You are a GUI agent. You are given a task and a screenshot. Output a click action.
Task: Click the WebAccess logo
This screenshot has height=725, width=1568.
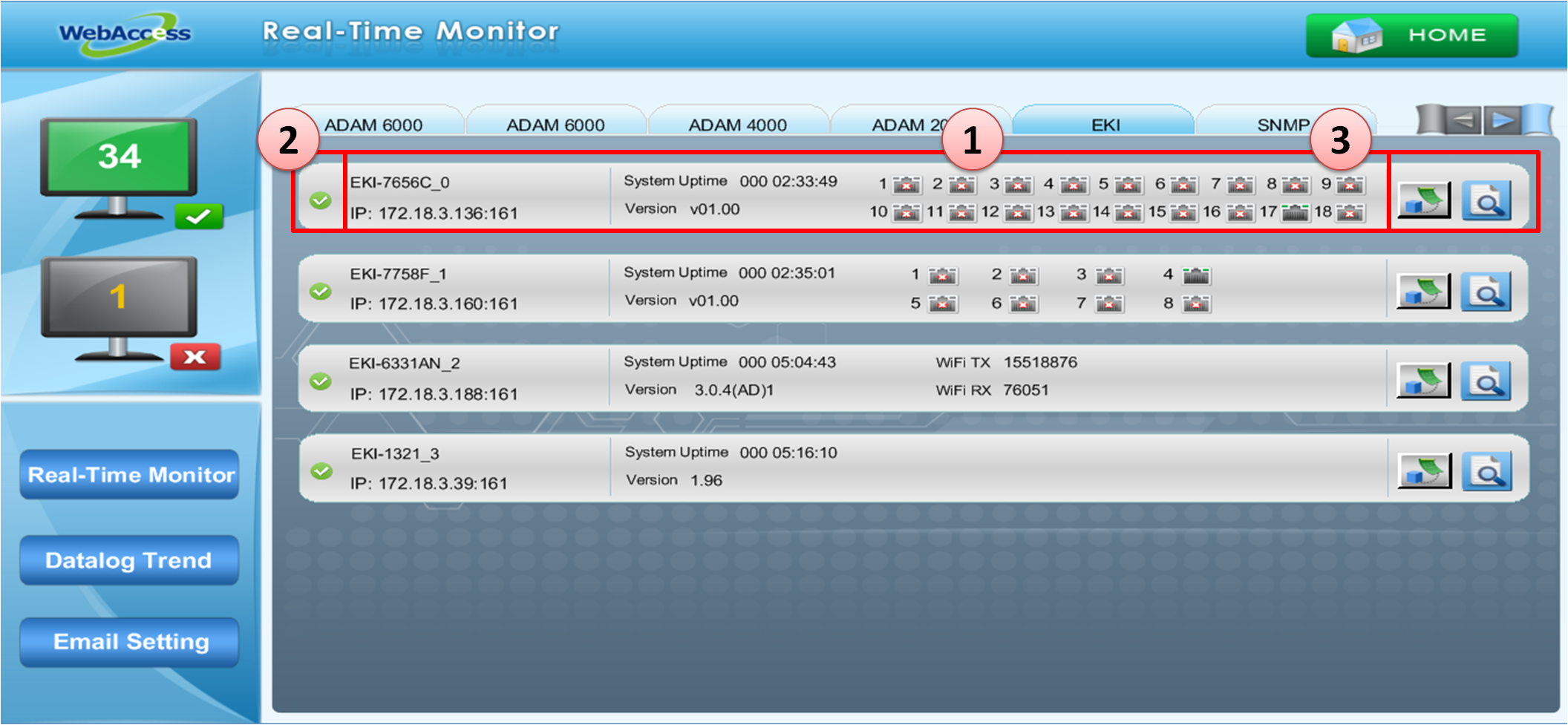click(125, 33)
